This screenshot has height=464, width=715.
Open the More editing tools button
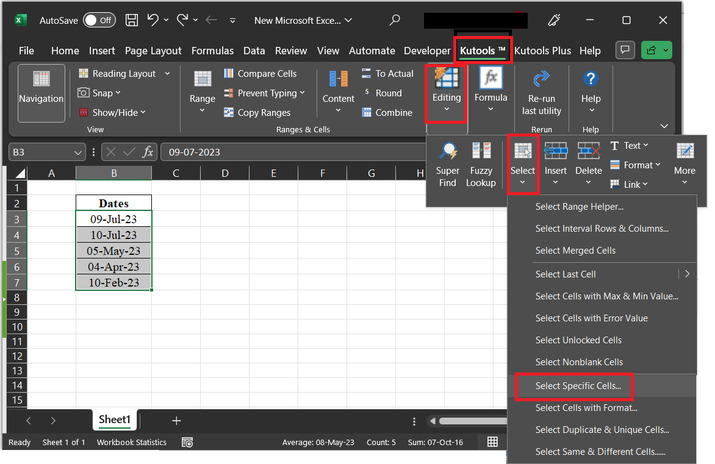pos(684,164)
